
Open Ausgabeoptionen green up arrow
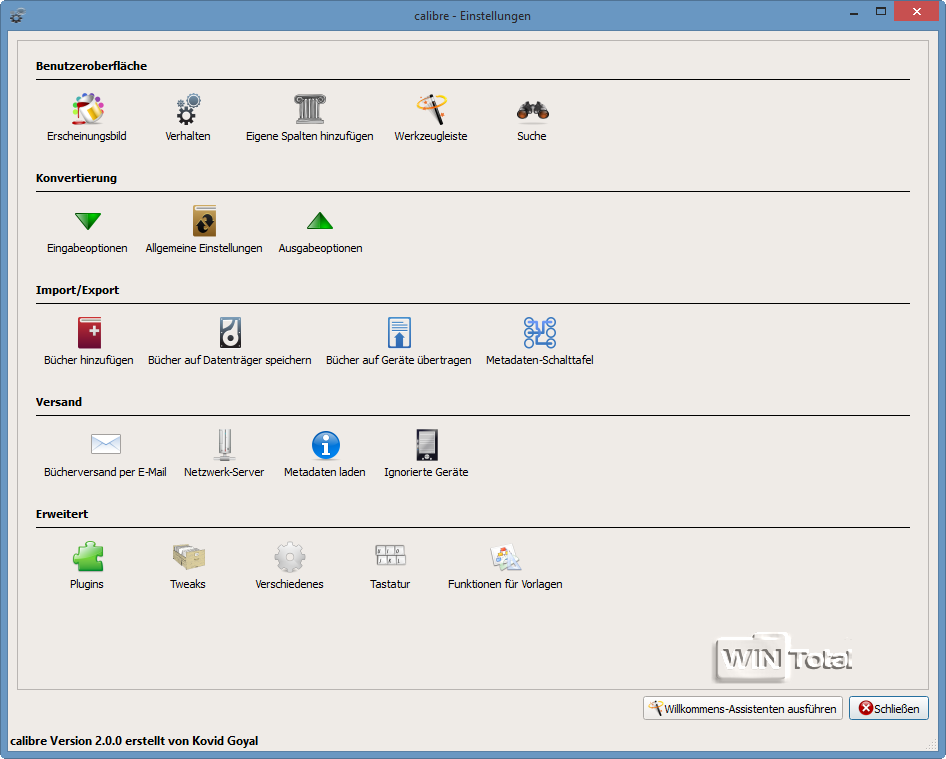(x=320, y=221)
